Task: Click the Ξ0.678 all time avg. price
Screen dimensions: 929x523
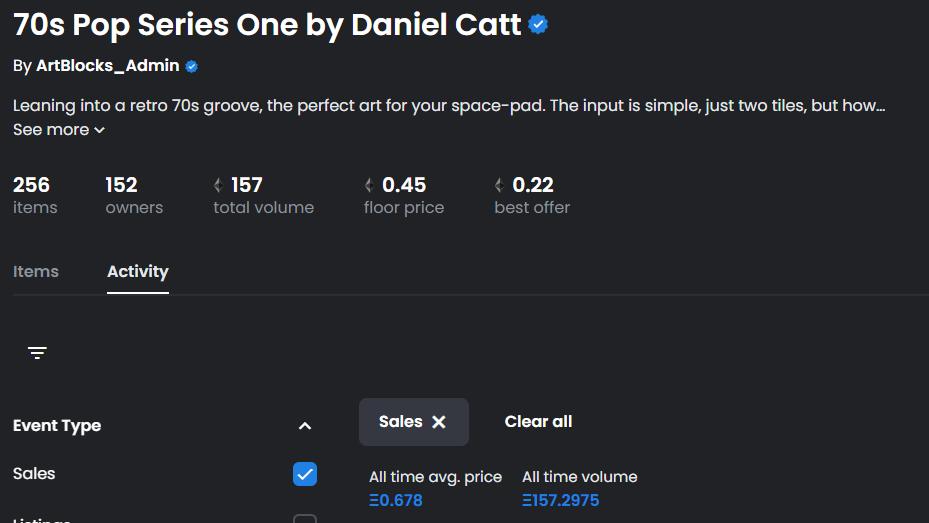Action: coord(396,500)
